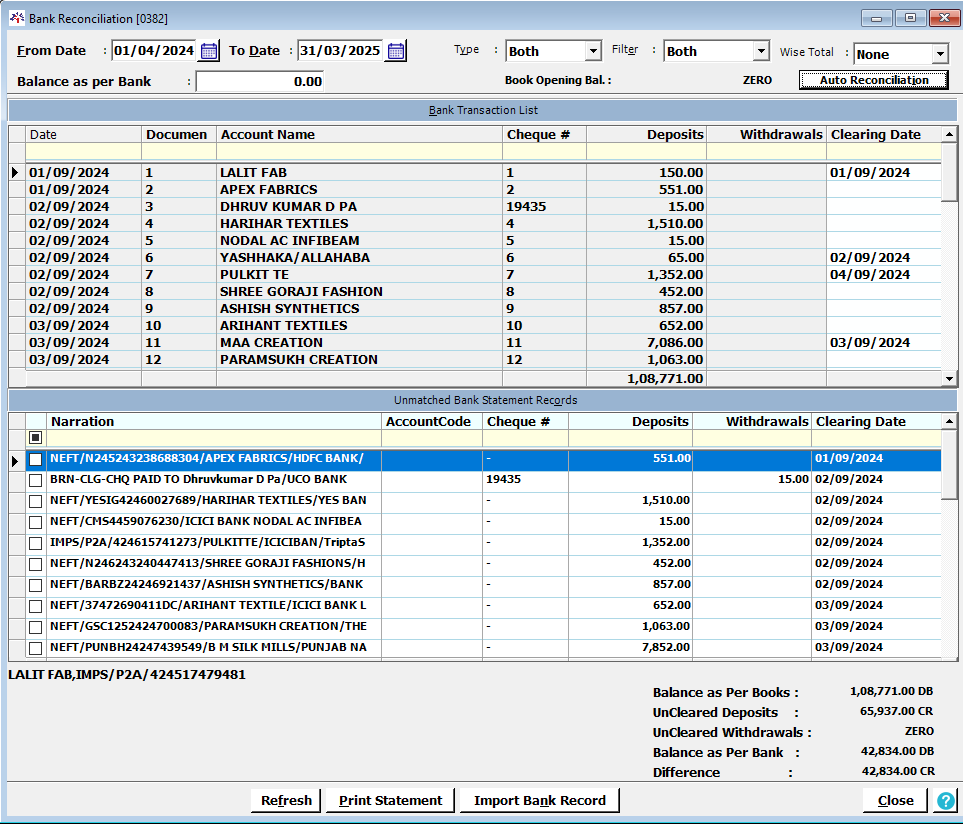Click the Balance as per Bank field
963x824 pixels.
point(260,81)
